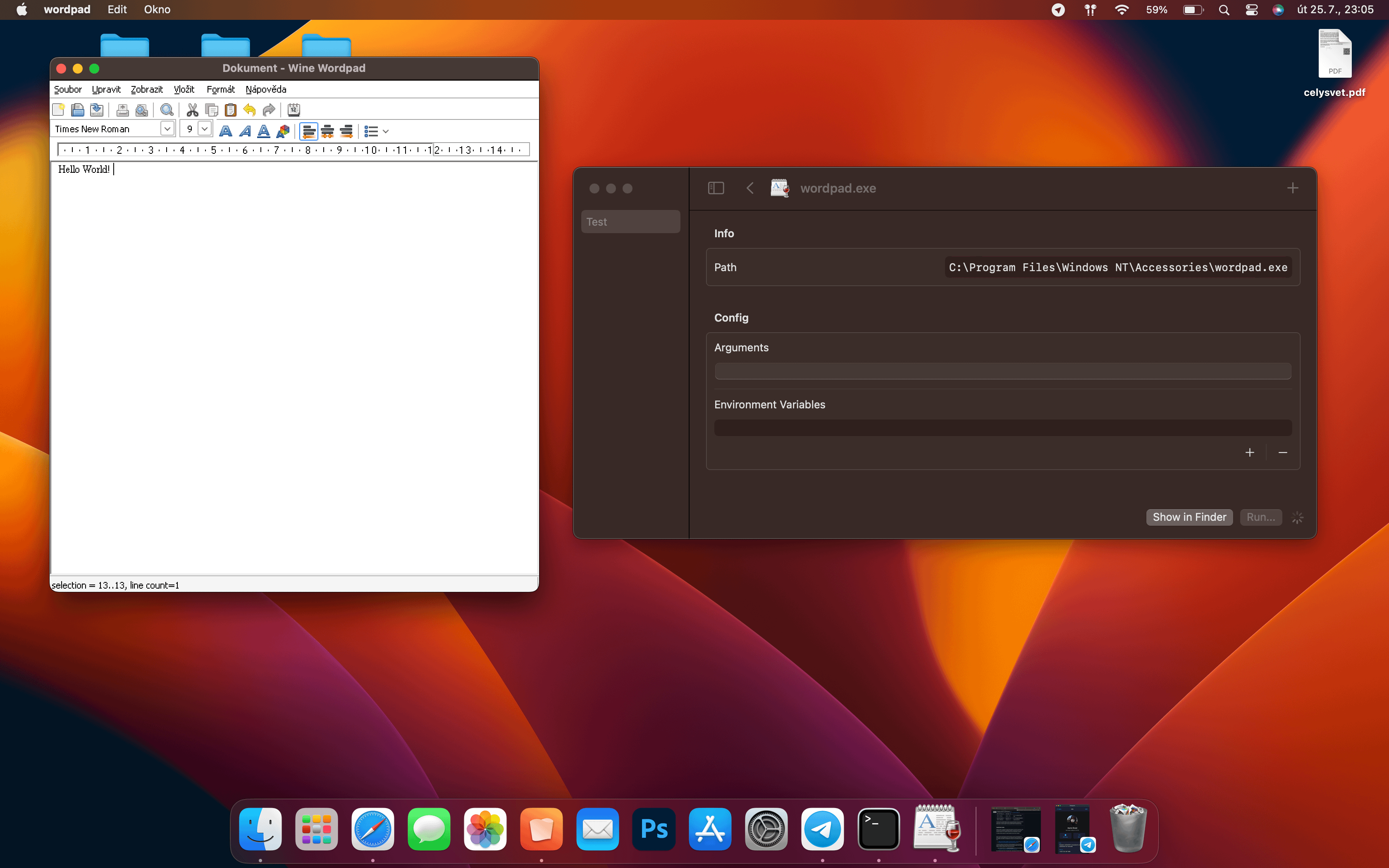The width and height of the screenshot is (1389, 868).
Task: Open System Settings from the Dock
Action: coord(766,829)
